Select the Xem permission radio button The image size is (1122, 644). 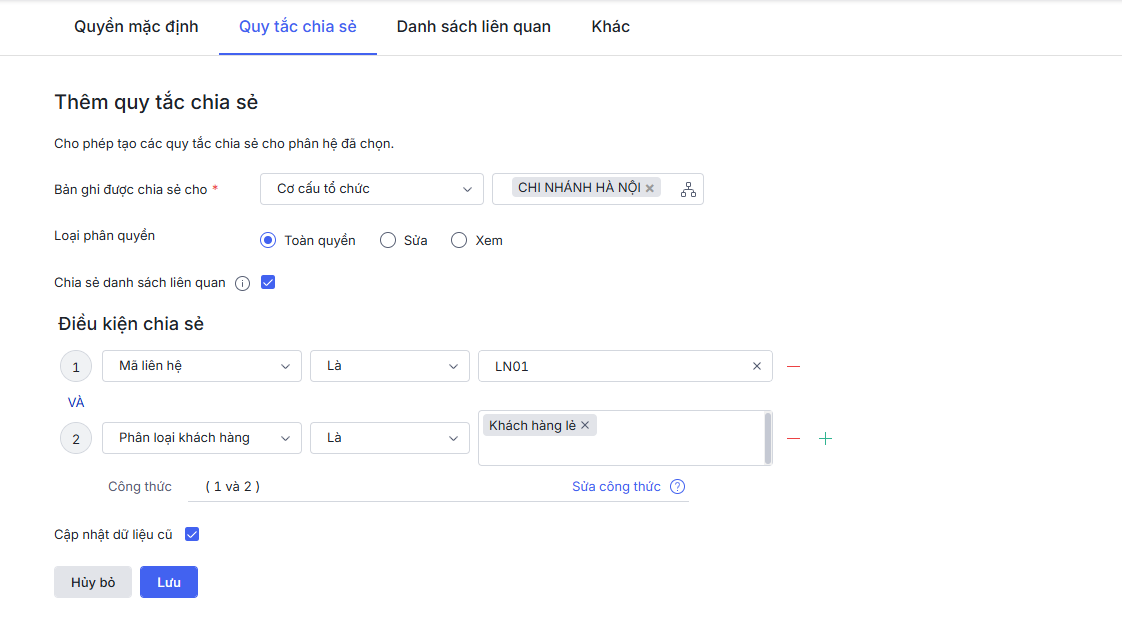459,240
